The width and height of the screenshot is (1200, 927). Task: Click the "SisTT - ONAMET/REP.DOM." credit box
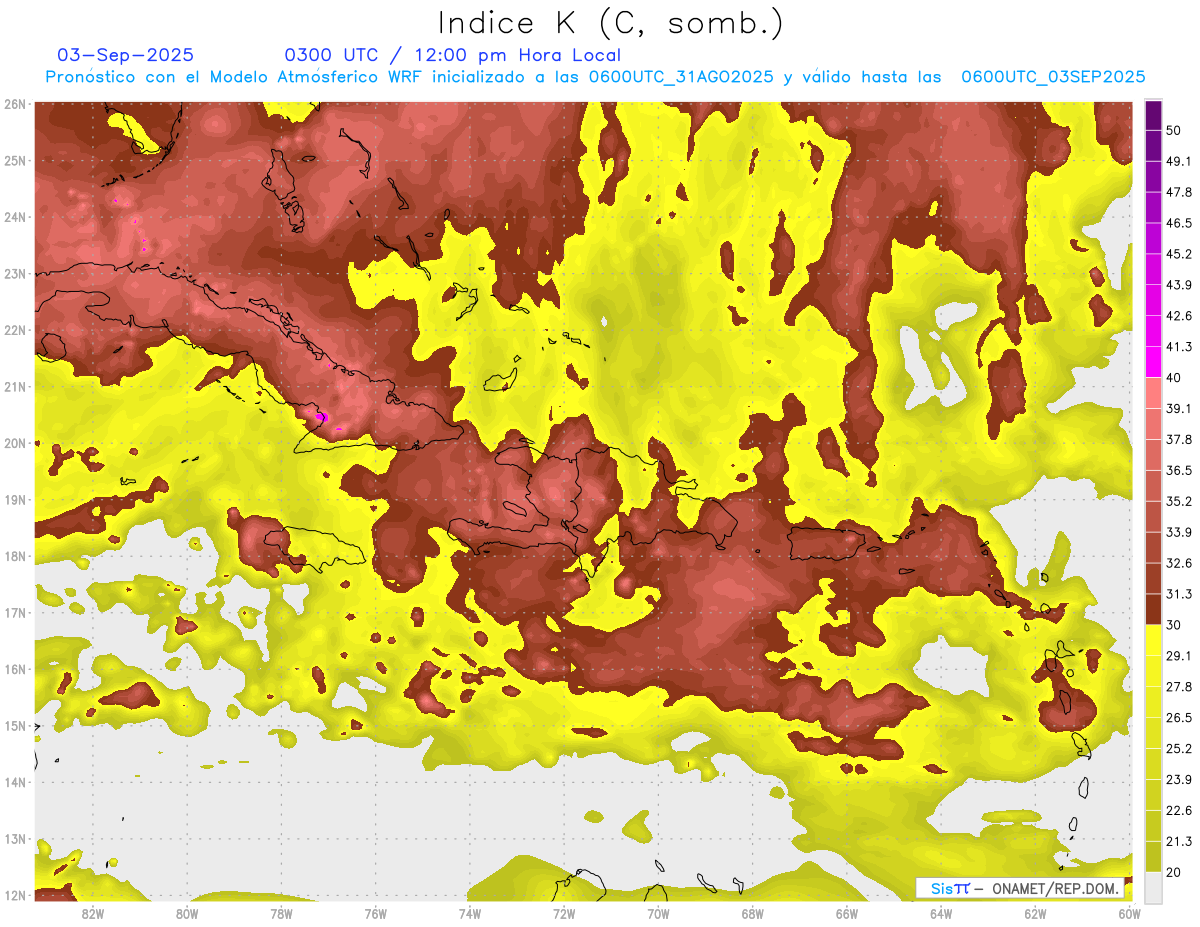pos(1019,888)
